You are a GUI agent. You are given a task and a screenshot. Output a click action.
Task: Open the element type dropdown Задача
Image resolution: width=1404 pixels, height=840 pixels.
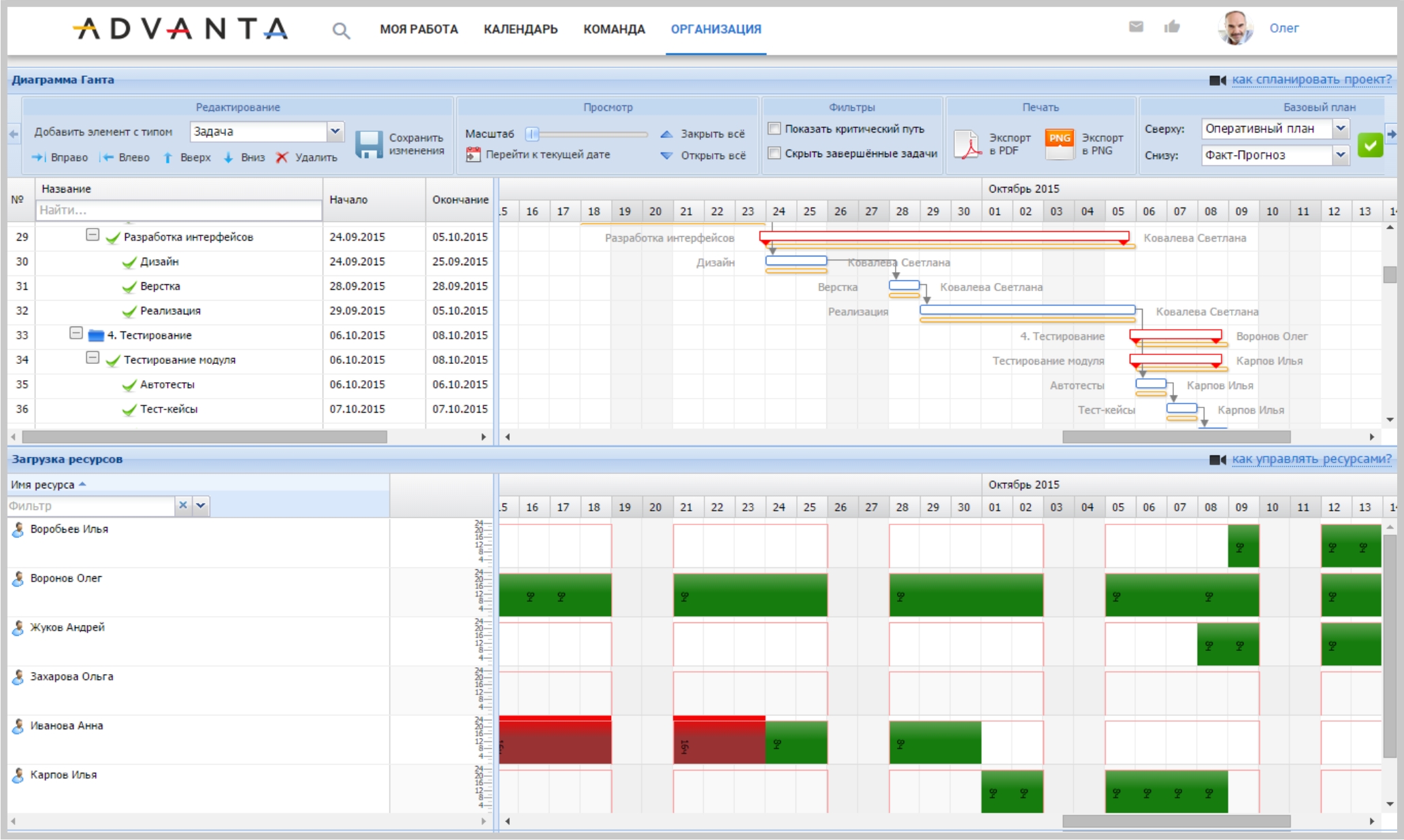pyautogui.click(x=335, y=131)
